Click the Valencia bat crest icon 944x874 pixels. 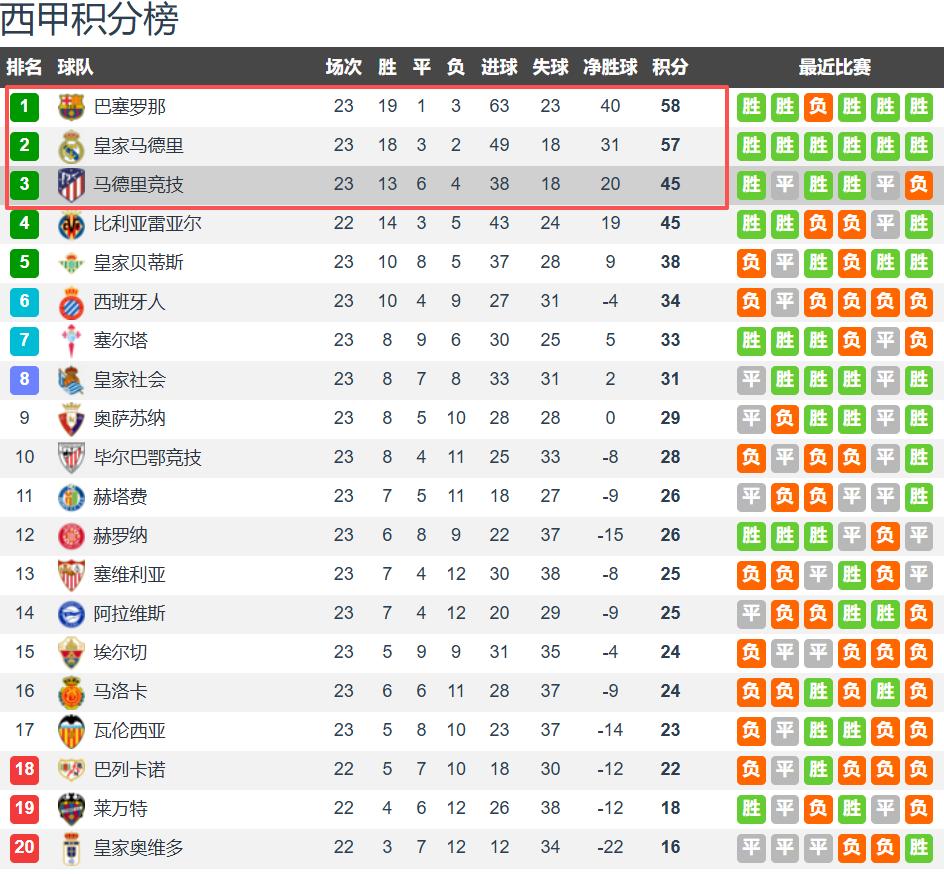(71, 731)
